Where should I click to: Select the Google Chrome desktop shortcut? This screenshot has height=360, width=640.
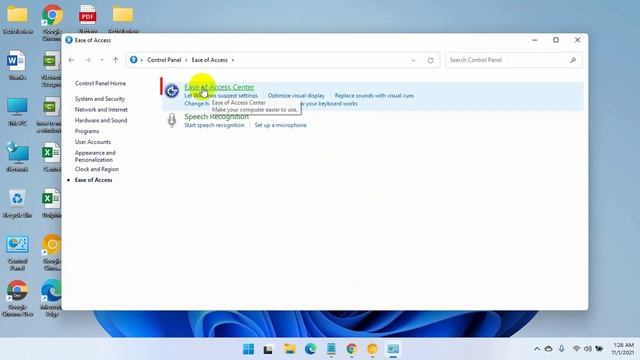pyautogui.click(x=52, y=22)
